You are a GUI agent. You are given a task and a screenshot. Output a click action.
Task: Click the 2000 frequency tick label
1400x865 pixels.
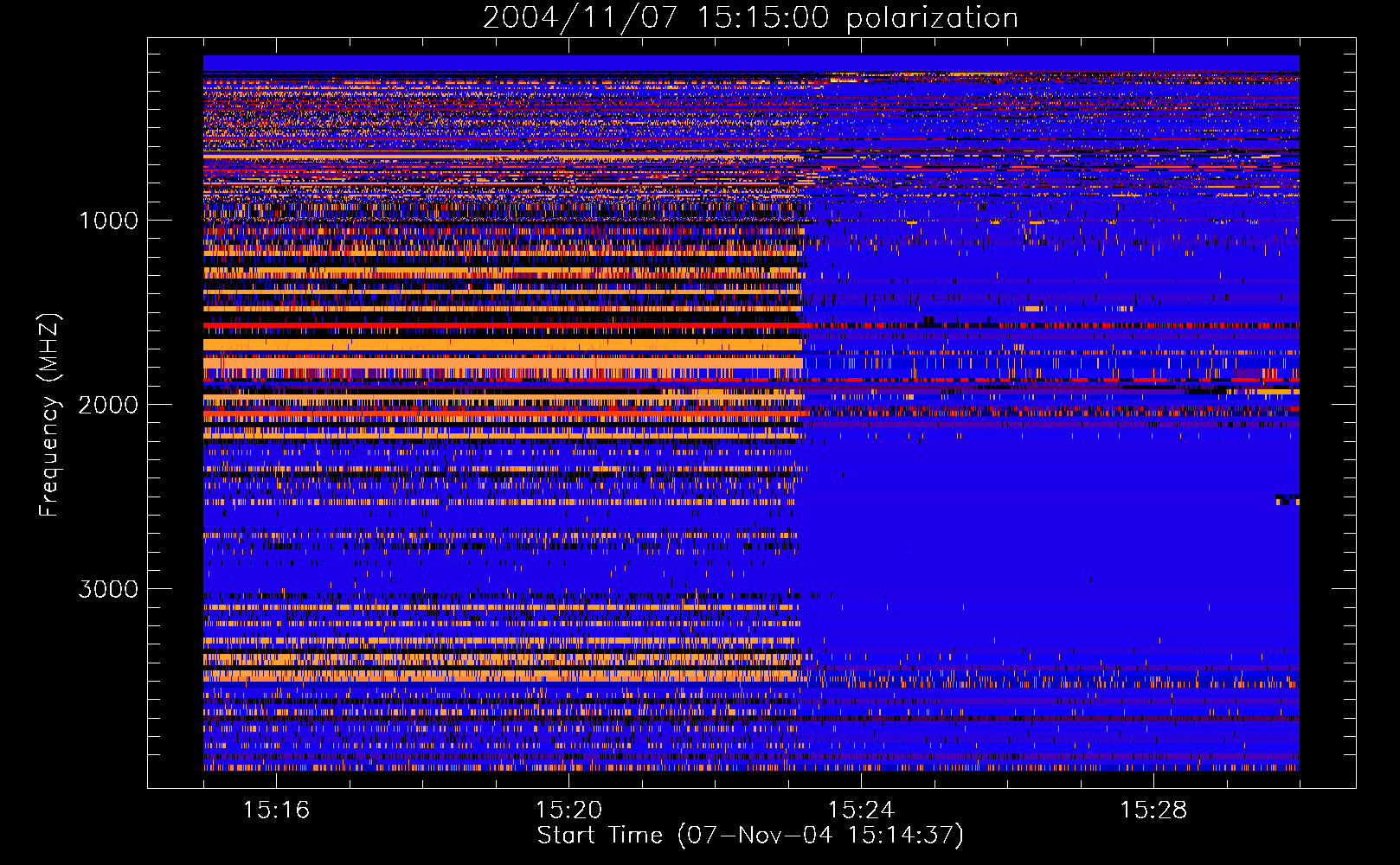108,405
